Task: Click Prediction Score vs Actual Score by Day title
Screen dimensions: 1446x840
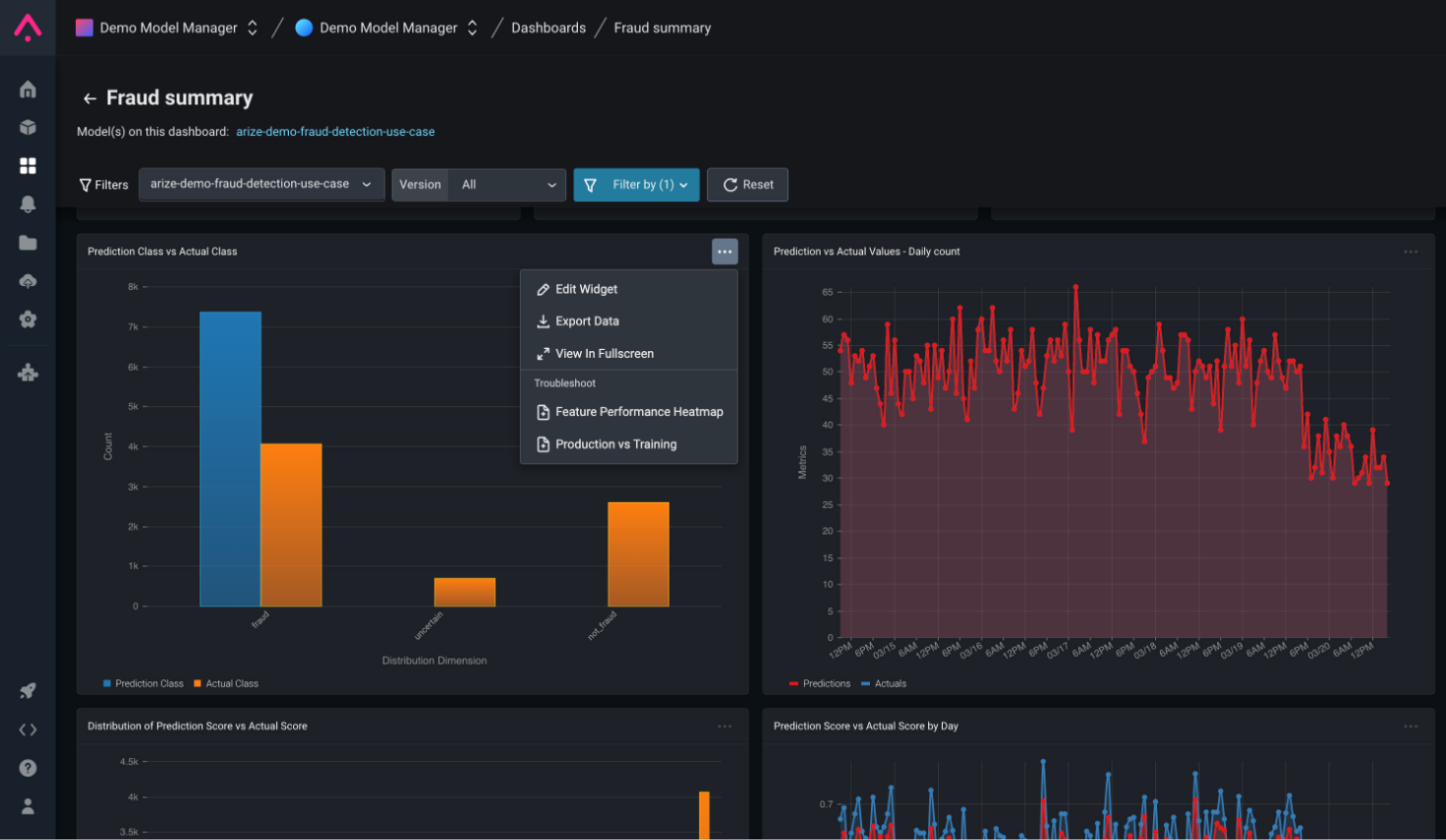Action: (x=866, y=727)
